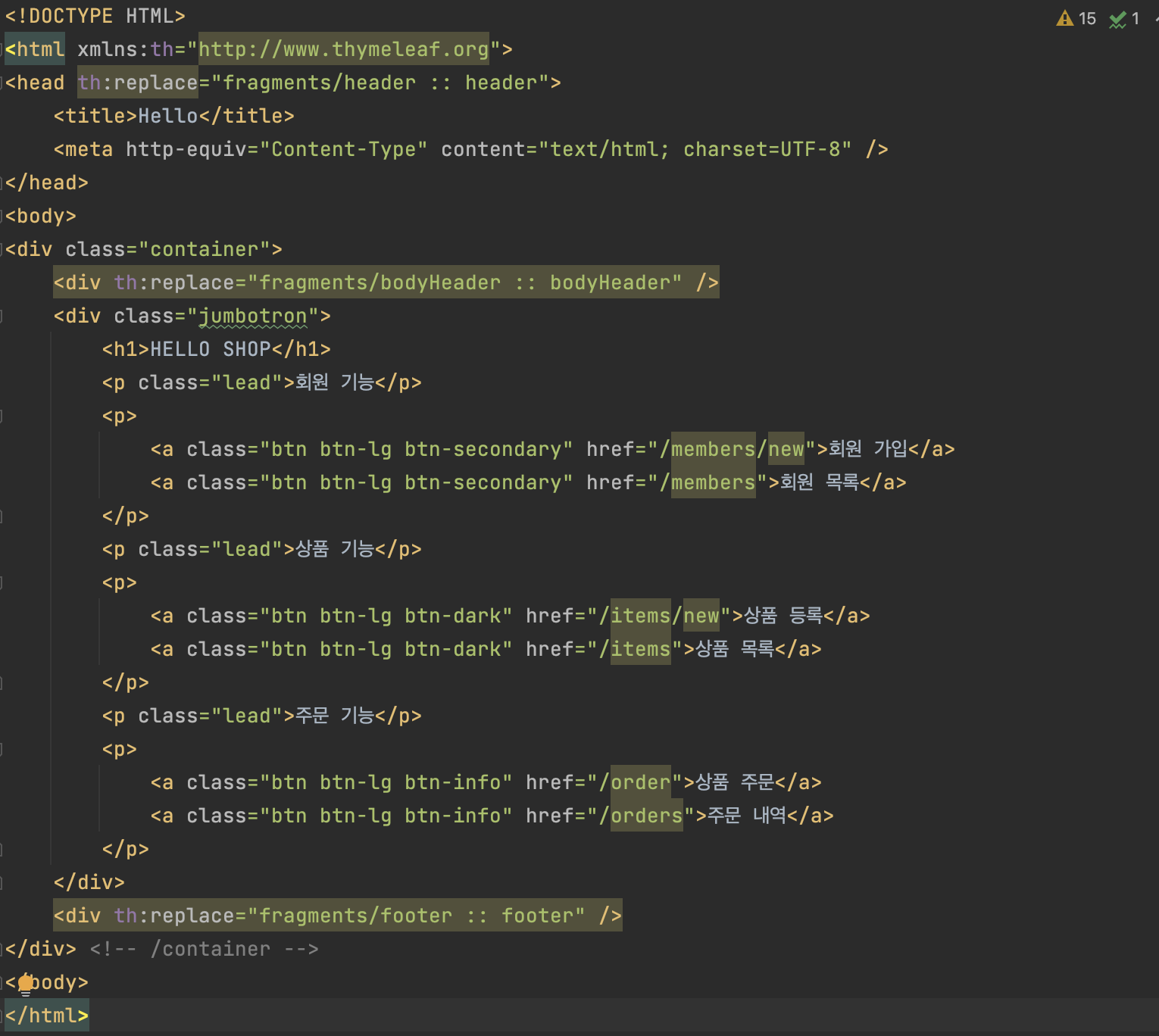This screenshot has height=1036, width=1159.
Task: Click the 상품 주문 link text
Action: [735, 782]
